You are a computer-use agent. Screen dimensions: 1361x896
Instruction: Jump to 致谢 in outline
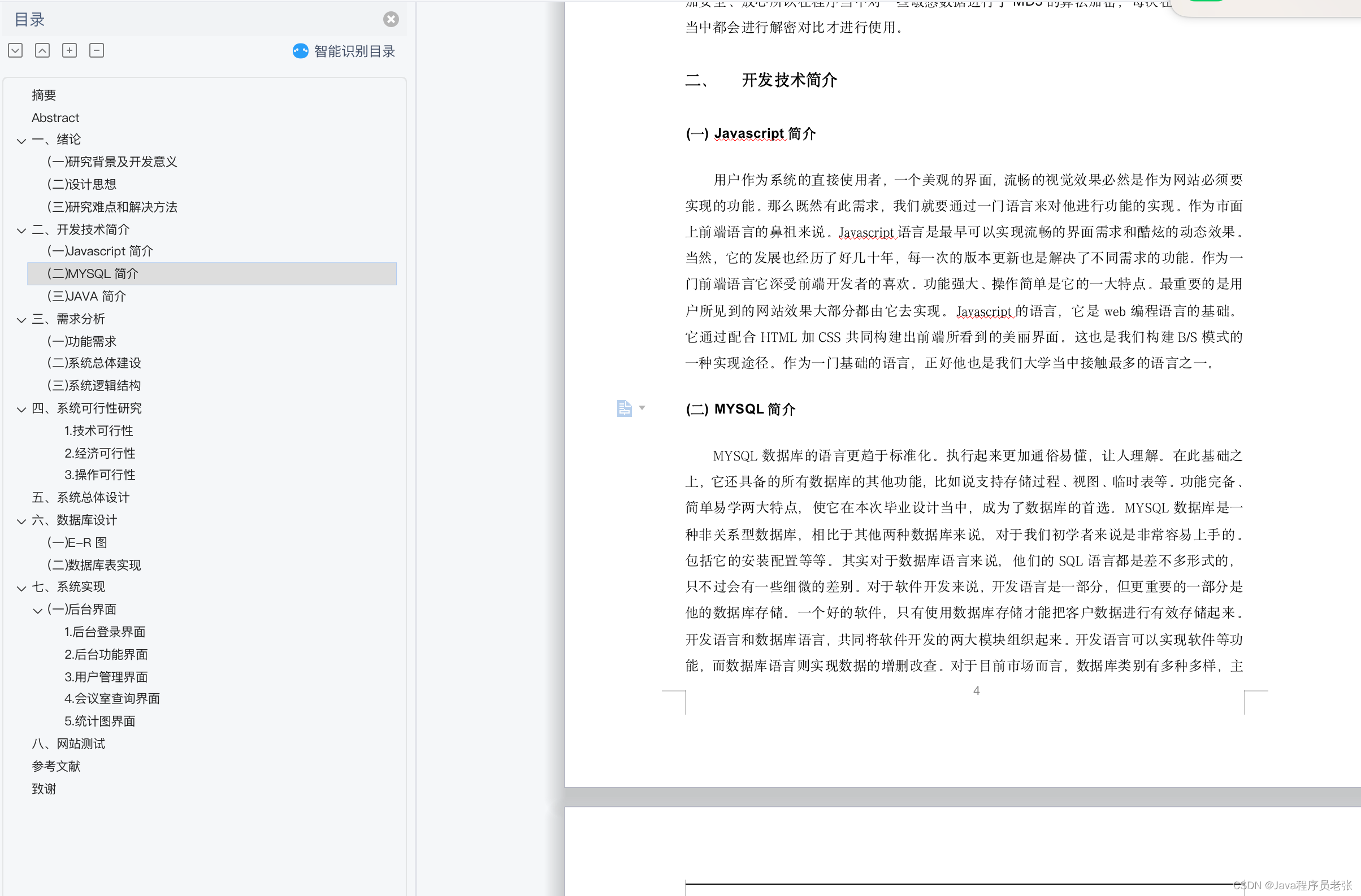pyautogui.click(x=44, y=789)
